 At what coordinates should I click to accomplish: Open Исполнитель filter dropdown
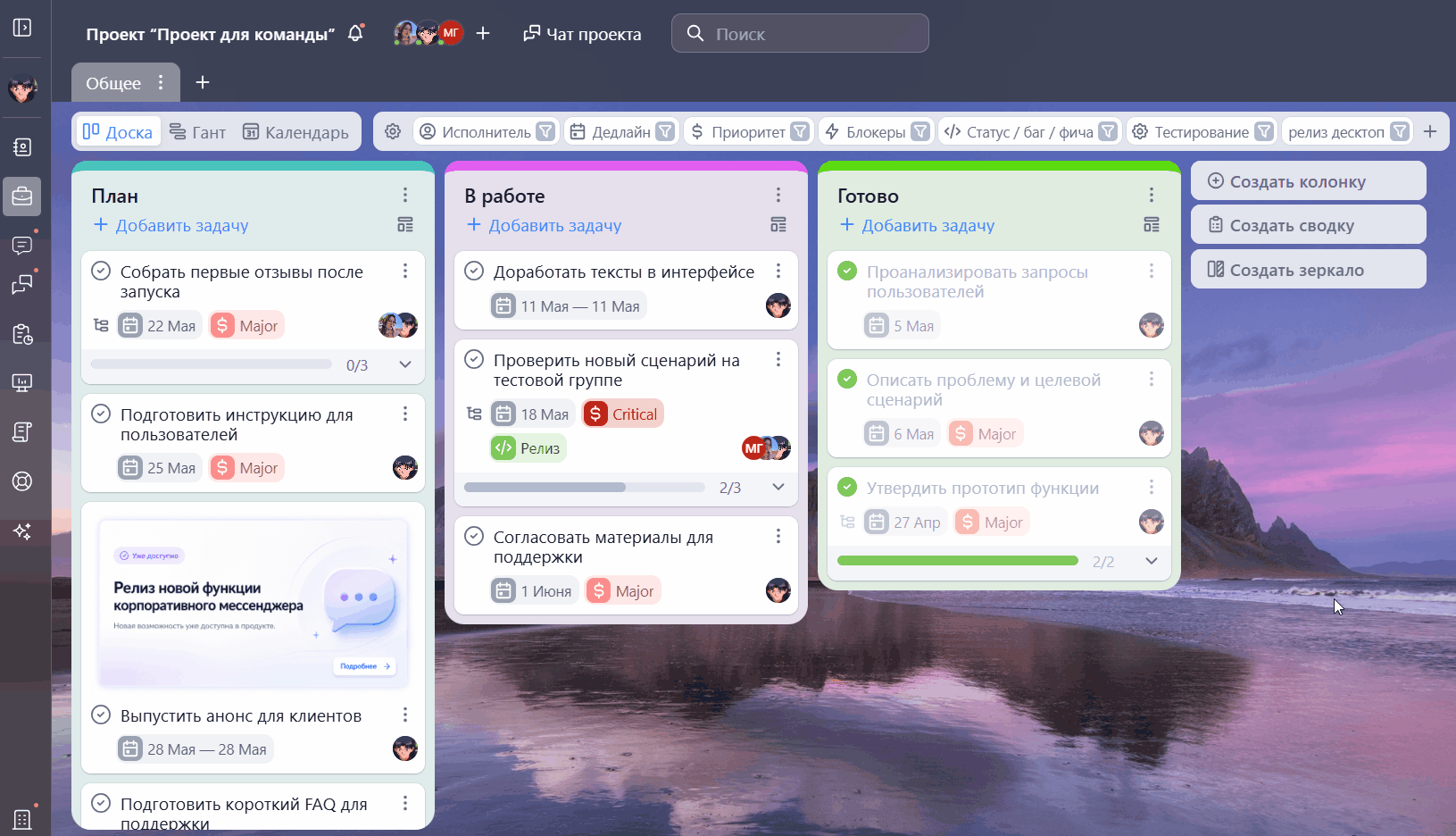coord(545,131)
